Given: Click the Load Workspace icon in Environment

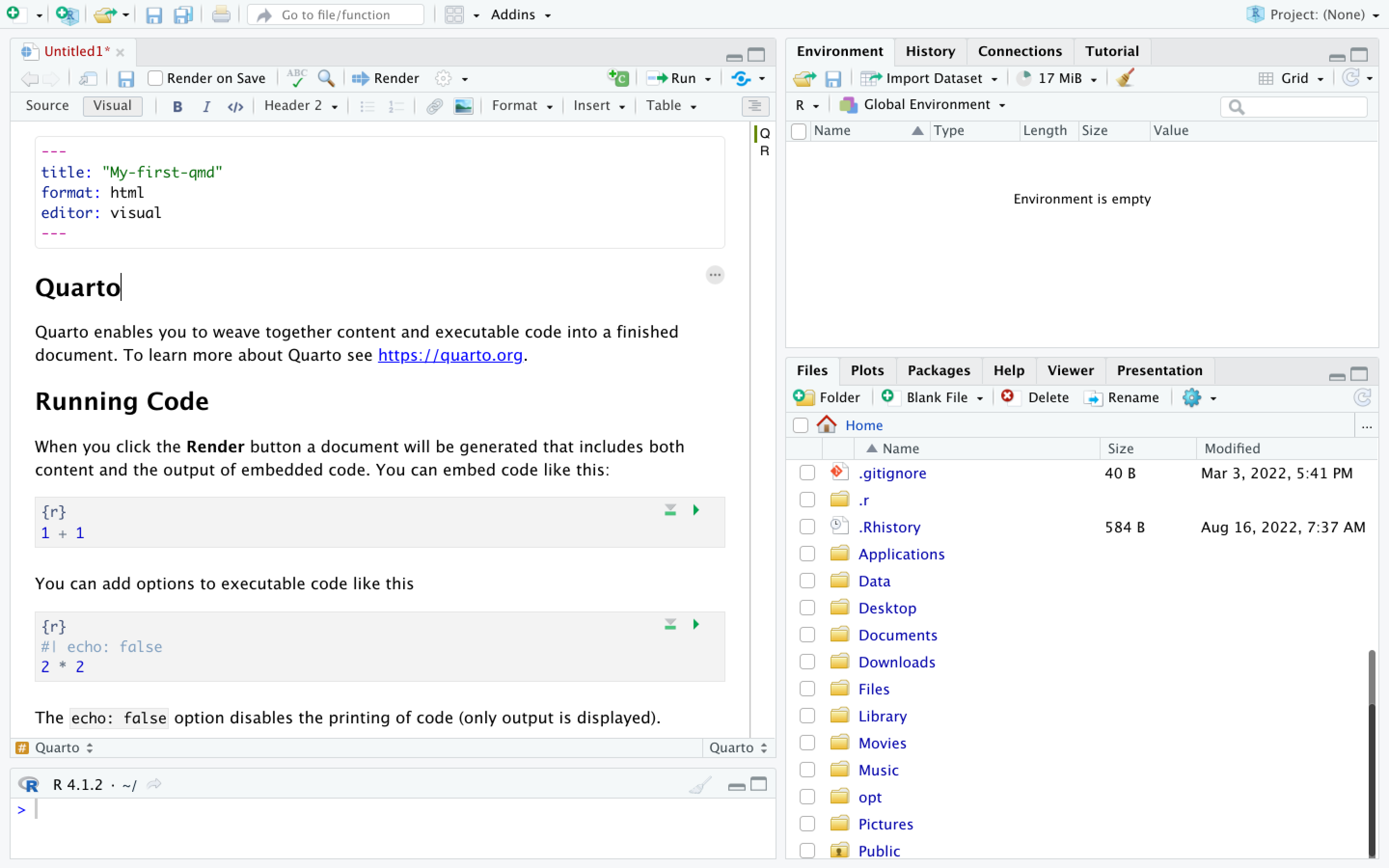Looking at the screenshot, I should pos(804,78).
